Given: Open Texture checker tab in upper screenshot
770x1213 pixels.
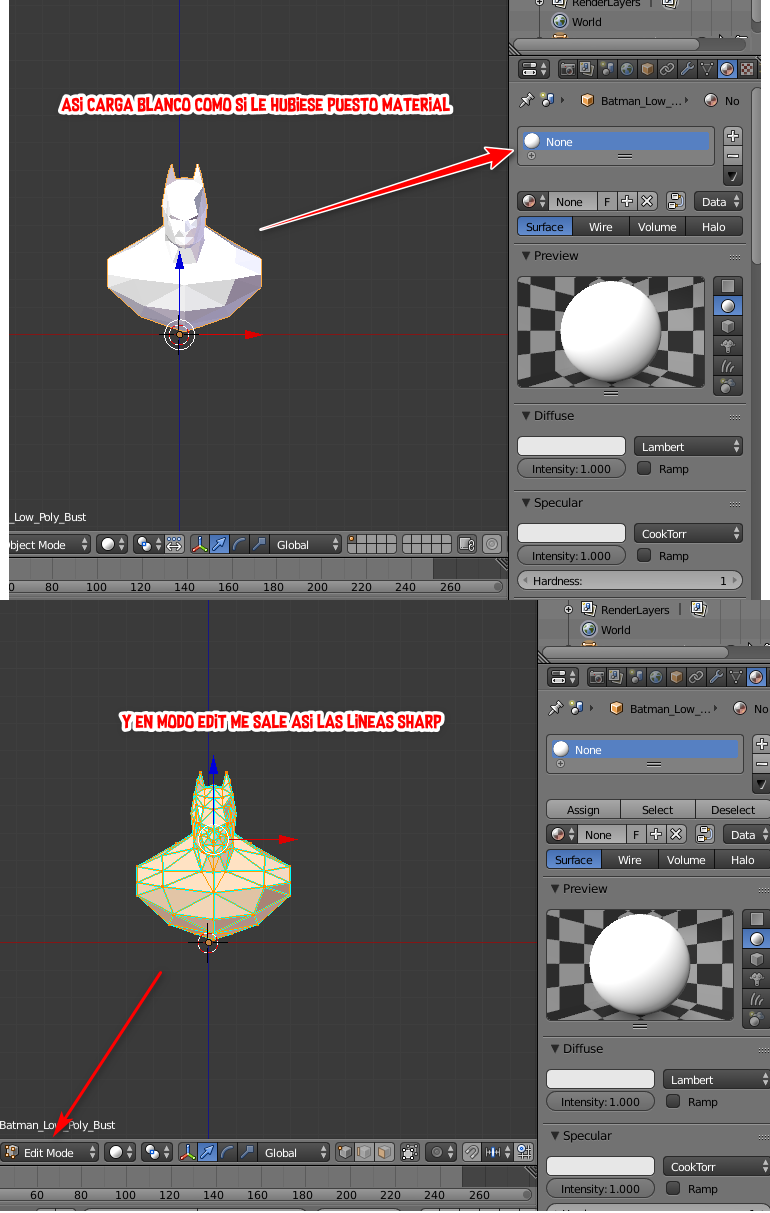Looking at the screenshot, I should (x=746, y=69).
